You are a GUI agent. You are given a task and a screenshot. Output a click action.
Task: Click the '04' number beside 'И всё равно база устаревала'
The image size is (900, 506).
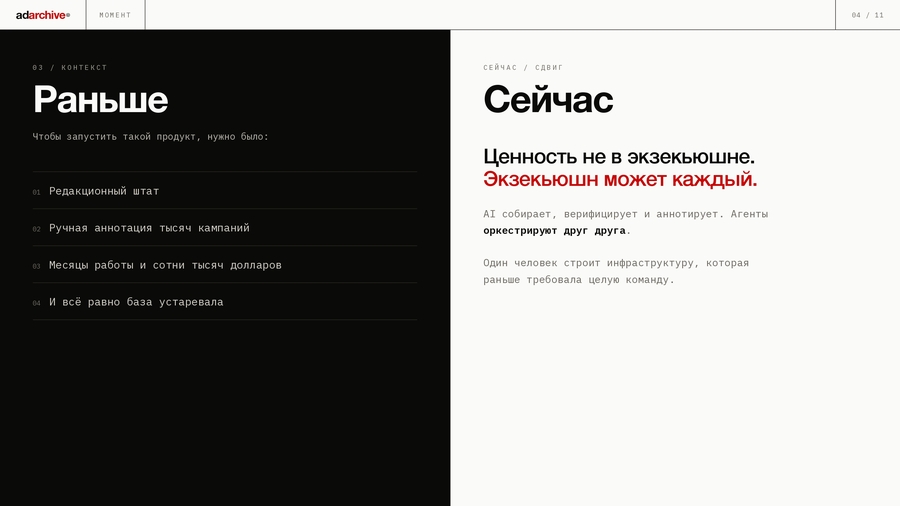point(36,303)
